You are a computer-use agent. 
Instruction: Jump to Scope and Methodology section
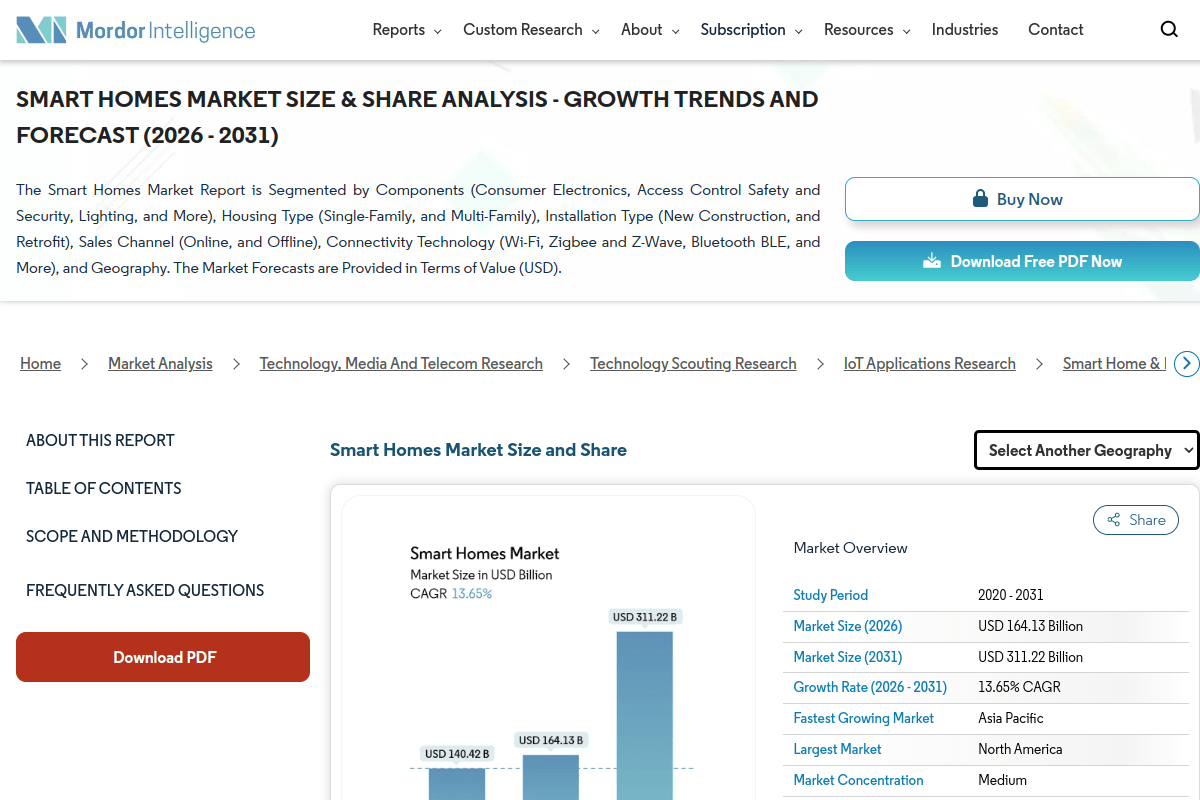(132, 536)
